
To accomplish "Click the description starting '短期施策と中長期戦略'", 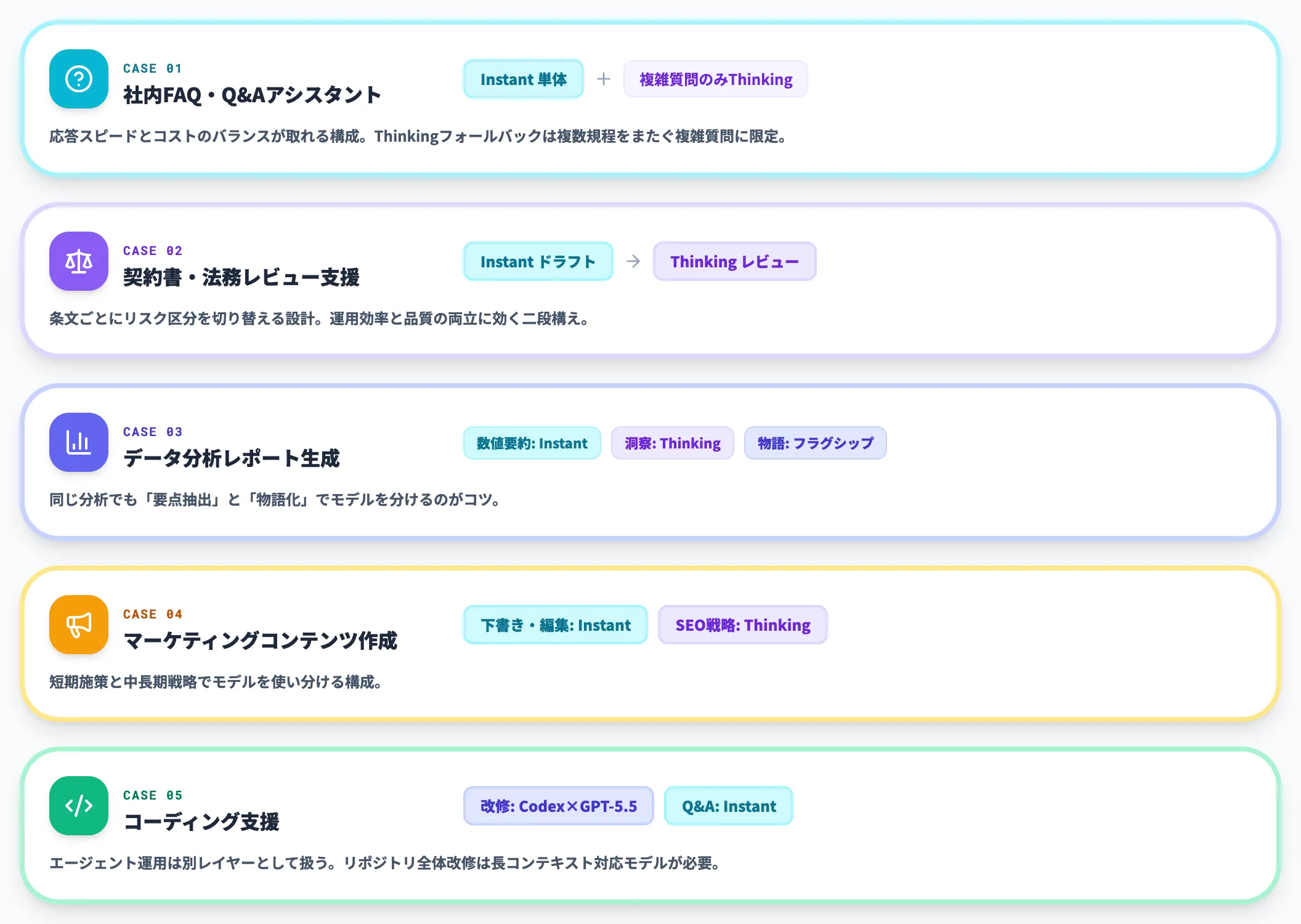I will click(216, 682).
